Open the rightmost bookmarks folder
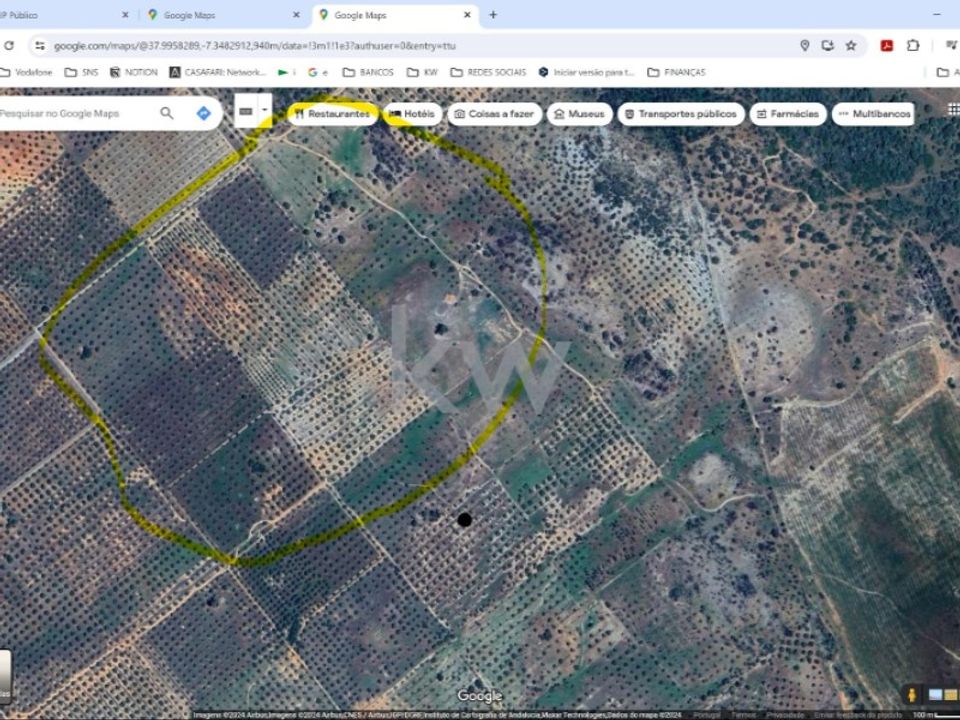This screenshot has width=960, height=720. tap(948, 72)
